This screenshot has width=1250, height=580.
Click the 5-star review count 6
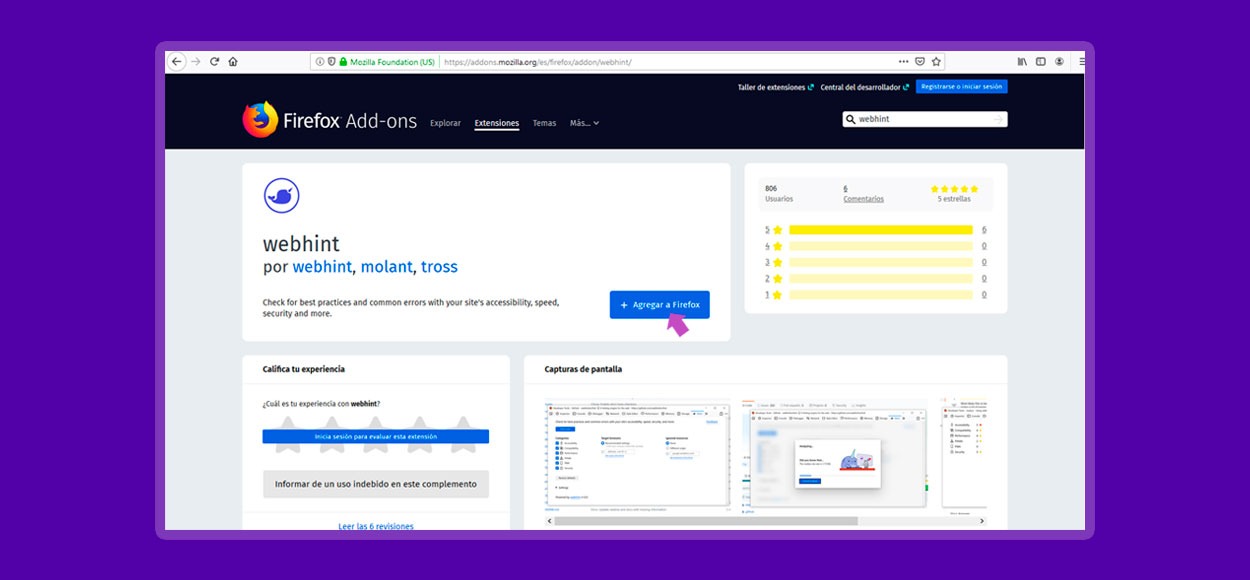(984, 230)
